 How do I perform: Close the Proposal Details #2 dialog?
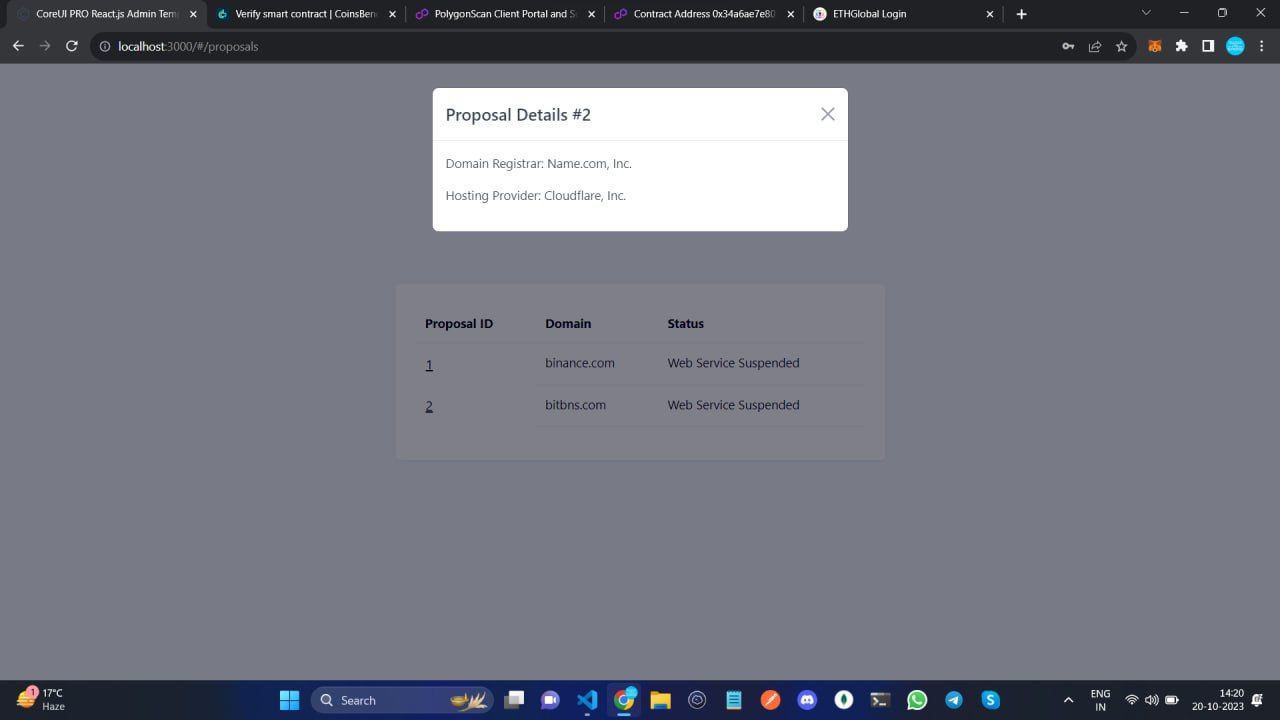pos(827,114)
